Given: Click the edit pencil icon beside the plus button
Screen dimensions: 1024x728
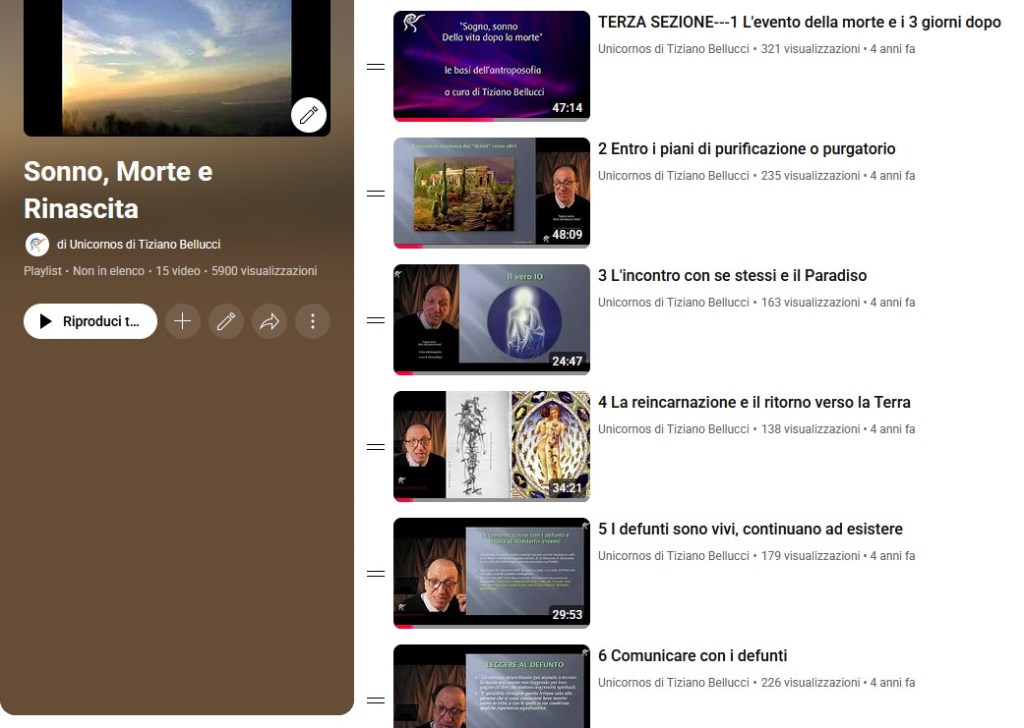Looking at the screenshot, I should tap(226, 321).
